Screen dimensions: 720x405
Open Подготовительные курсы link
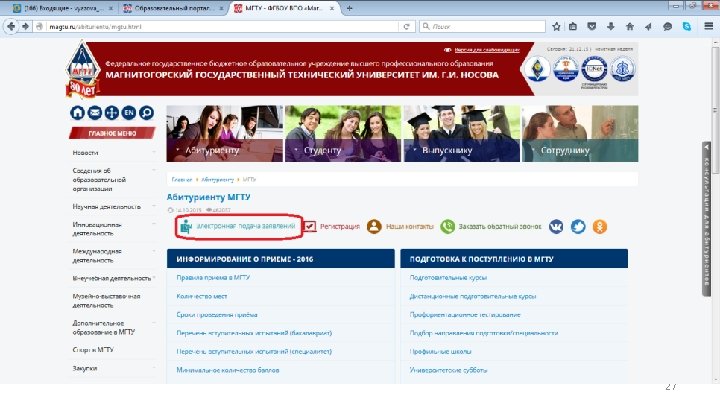(448, 277)
